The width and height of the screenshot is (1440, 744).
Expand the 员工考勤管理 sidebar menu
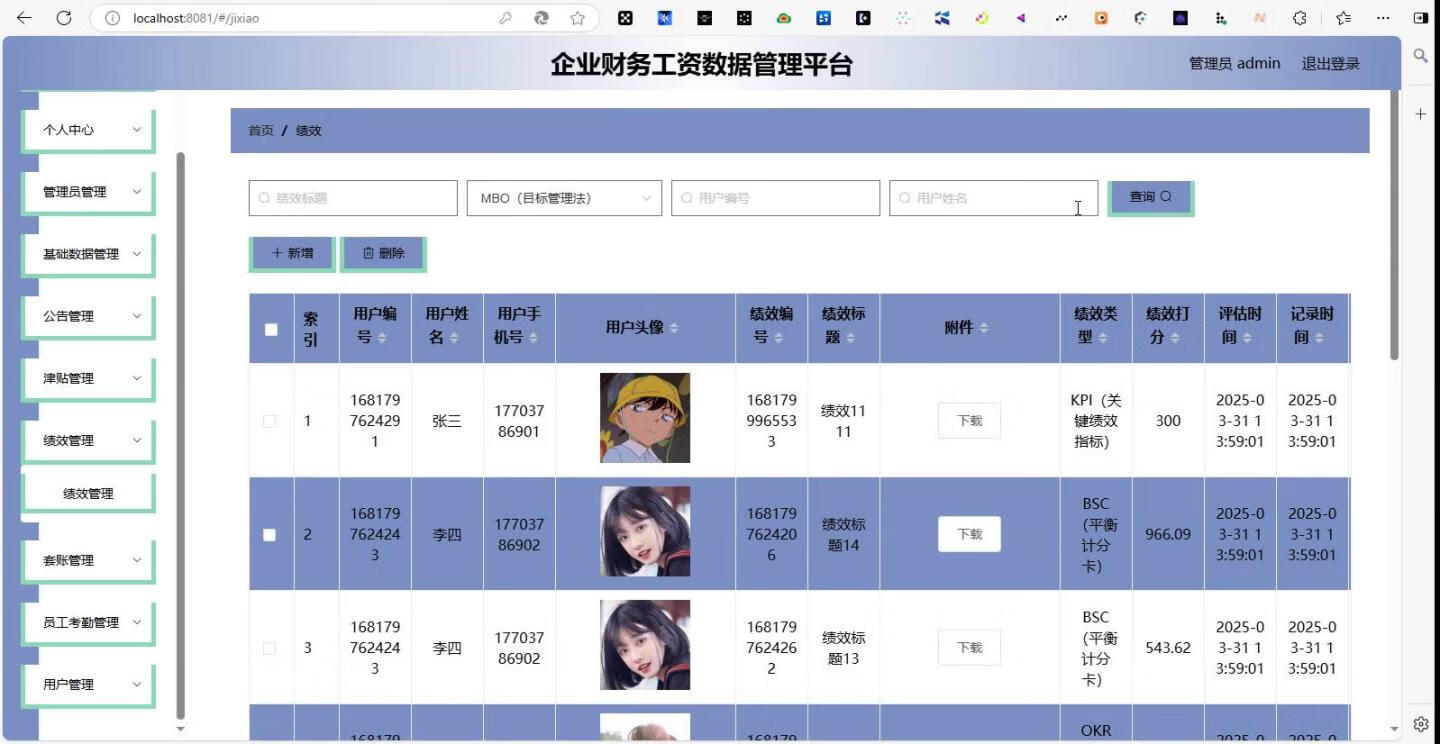[88, 622]
